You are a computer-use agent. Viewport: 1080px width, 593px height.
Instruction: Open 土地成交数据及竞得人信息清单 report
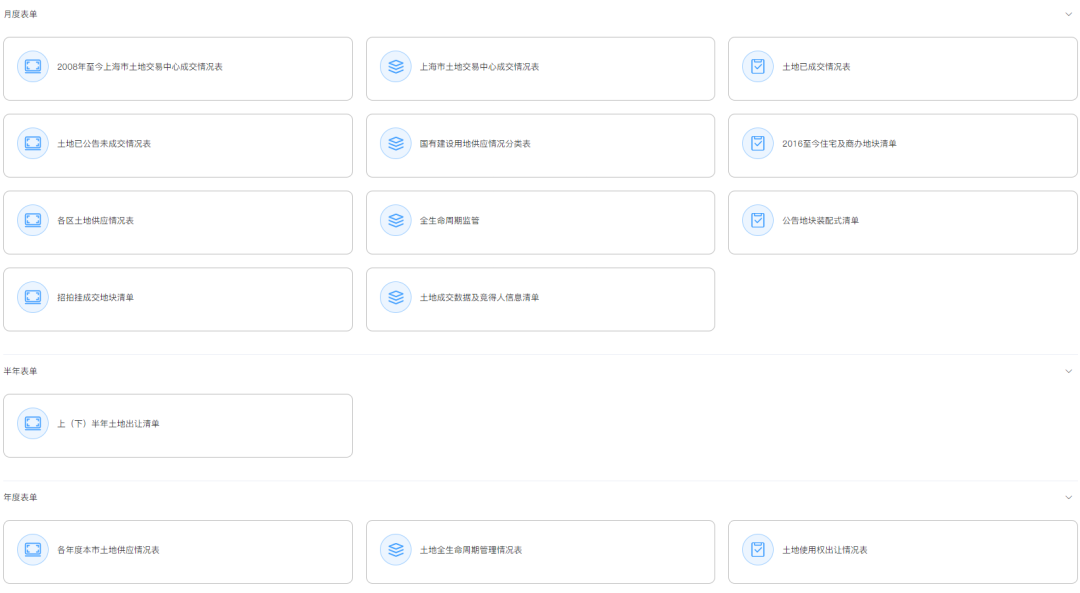[x=540, y=298]
